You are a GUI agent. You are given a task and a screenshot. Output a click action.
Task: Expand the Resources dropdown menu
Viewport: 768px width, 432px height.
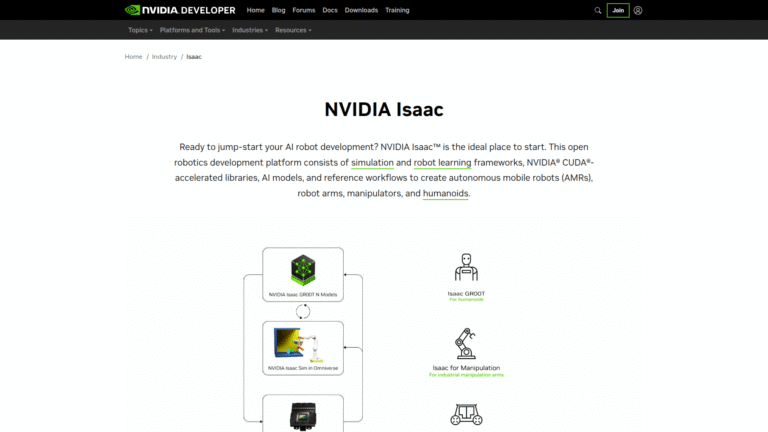(293, 30)
